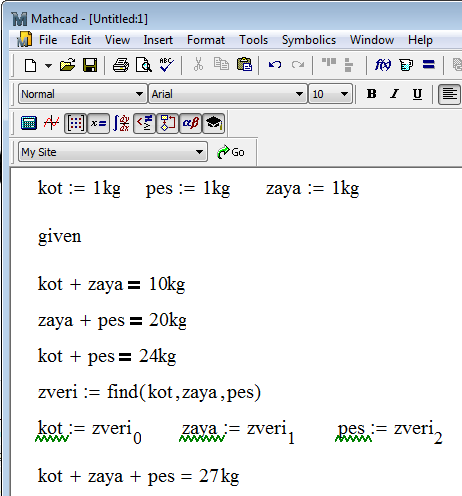The height and width of the screenshot is (496, 462).
Task: Open Print Preview icon
Action: (144, 65)
